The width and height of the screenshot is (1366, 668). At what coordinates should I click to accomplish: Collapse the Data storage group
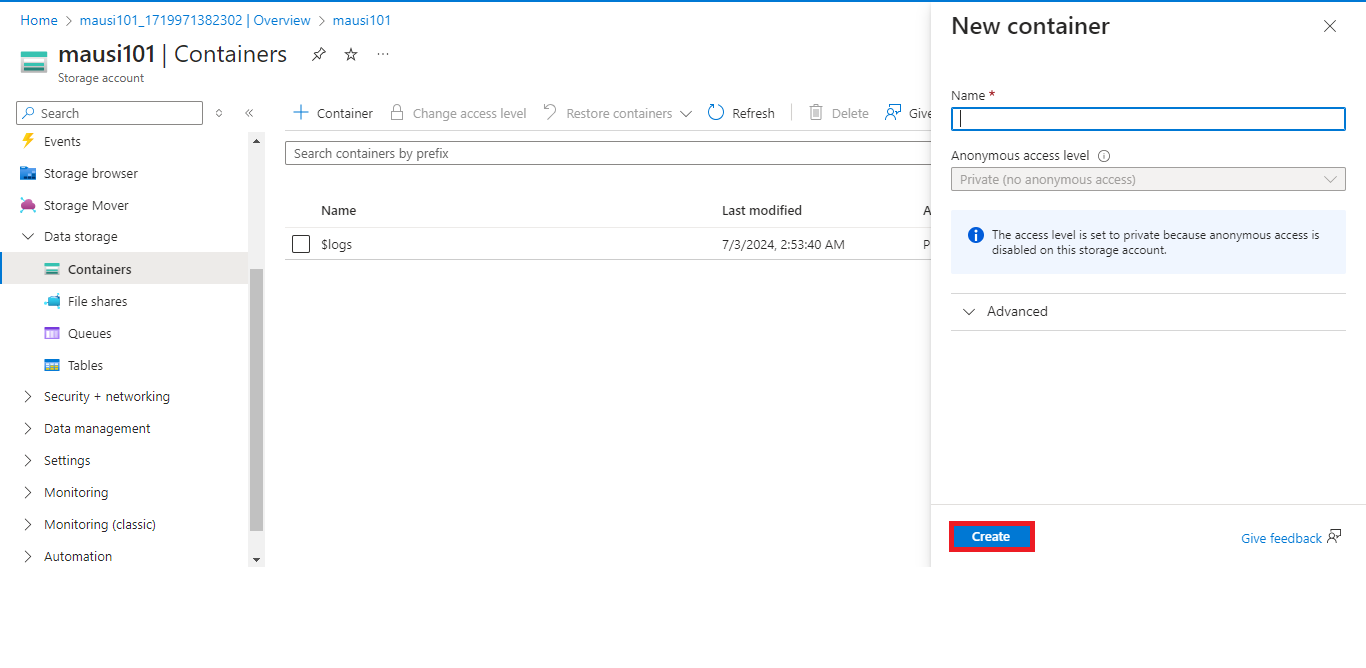point(28,237)
